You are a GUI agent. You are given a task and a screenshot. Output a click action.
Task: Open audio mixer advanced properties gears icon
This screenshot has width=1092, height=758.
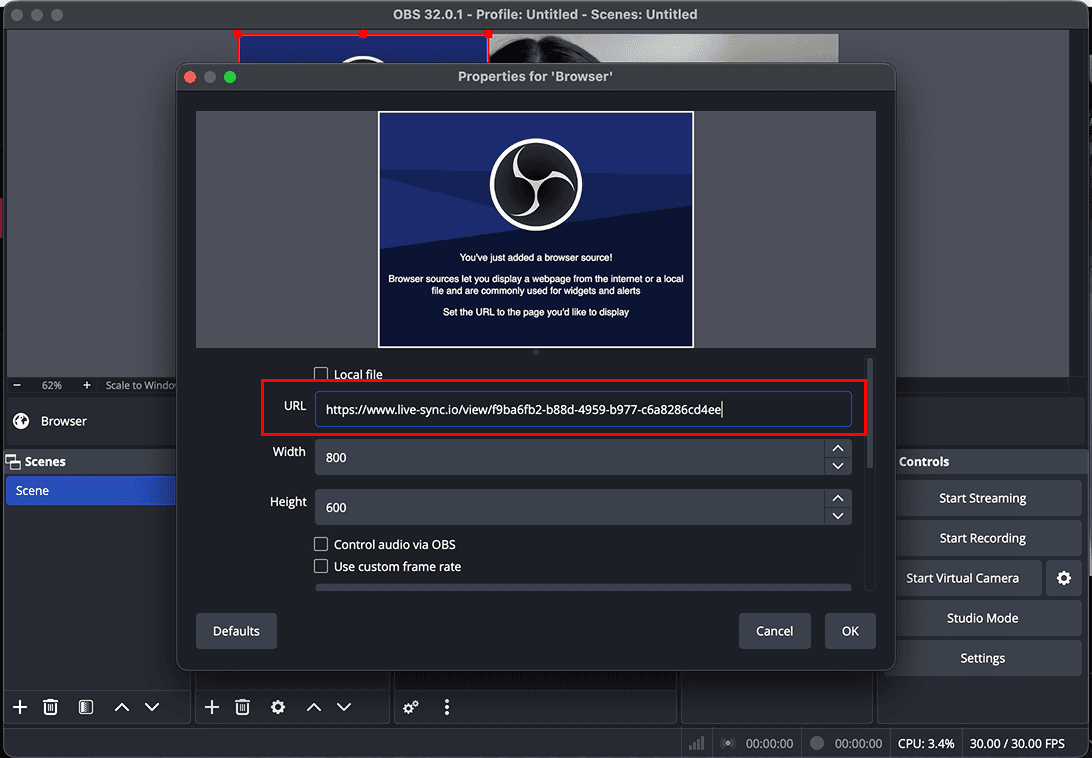410,707
